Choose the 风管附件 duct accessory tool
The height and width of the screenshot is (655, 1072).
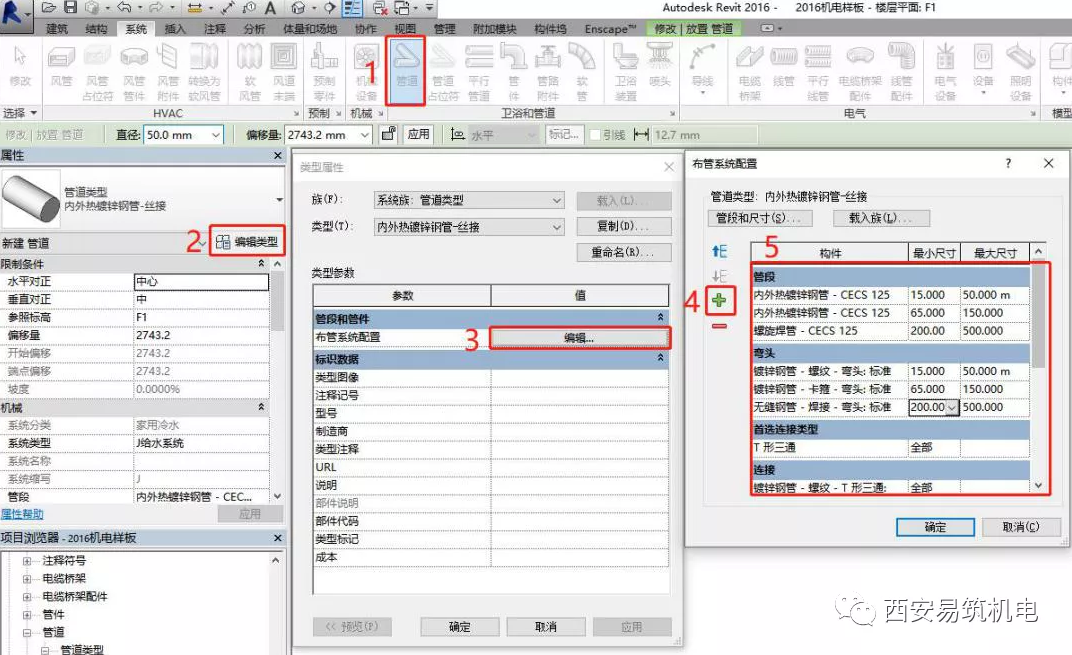[x=168, y=72]
